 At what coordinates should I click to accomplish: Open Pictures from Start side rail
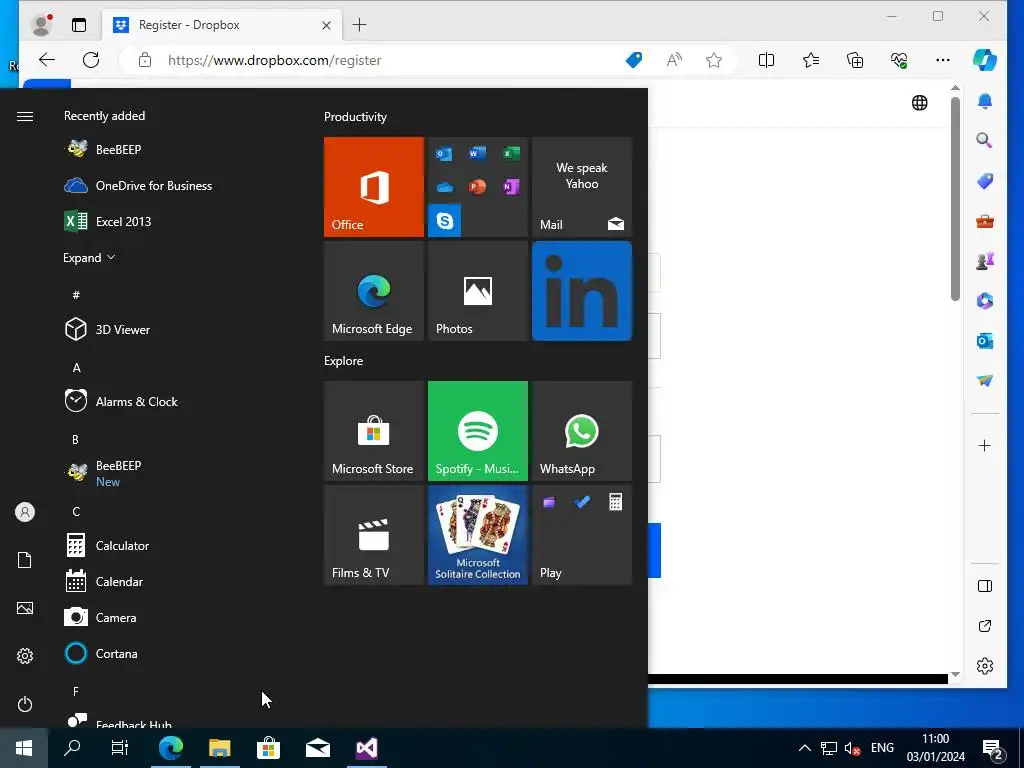[25, 608]
